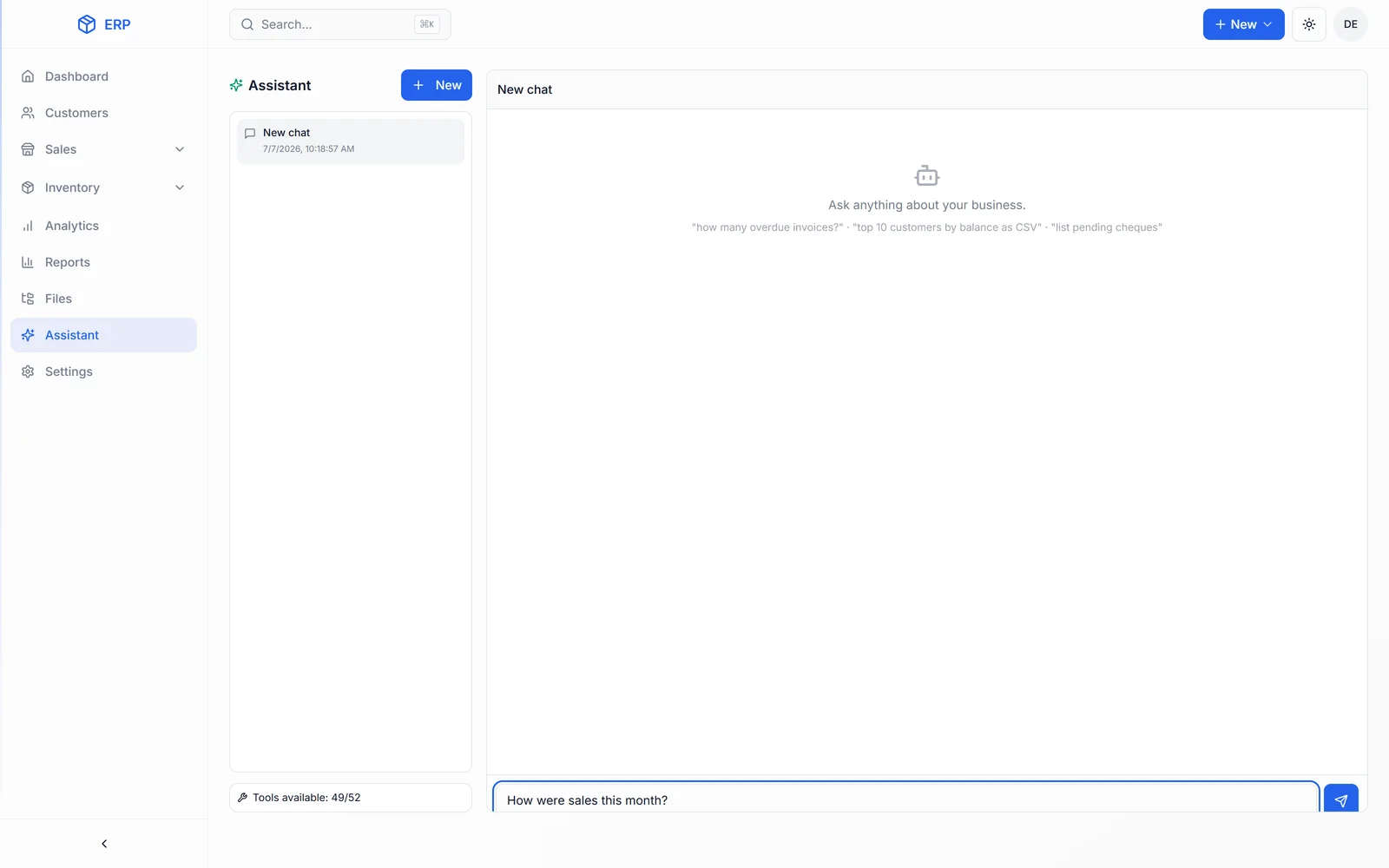The image size is (1389, 868).
Task: Open Settings label in sidebar
Action: coord(69,372)
